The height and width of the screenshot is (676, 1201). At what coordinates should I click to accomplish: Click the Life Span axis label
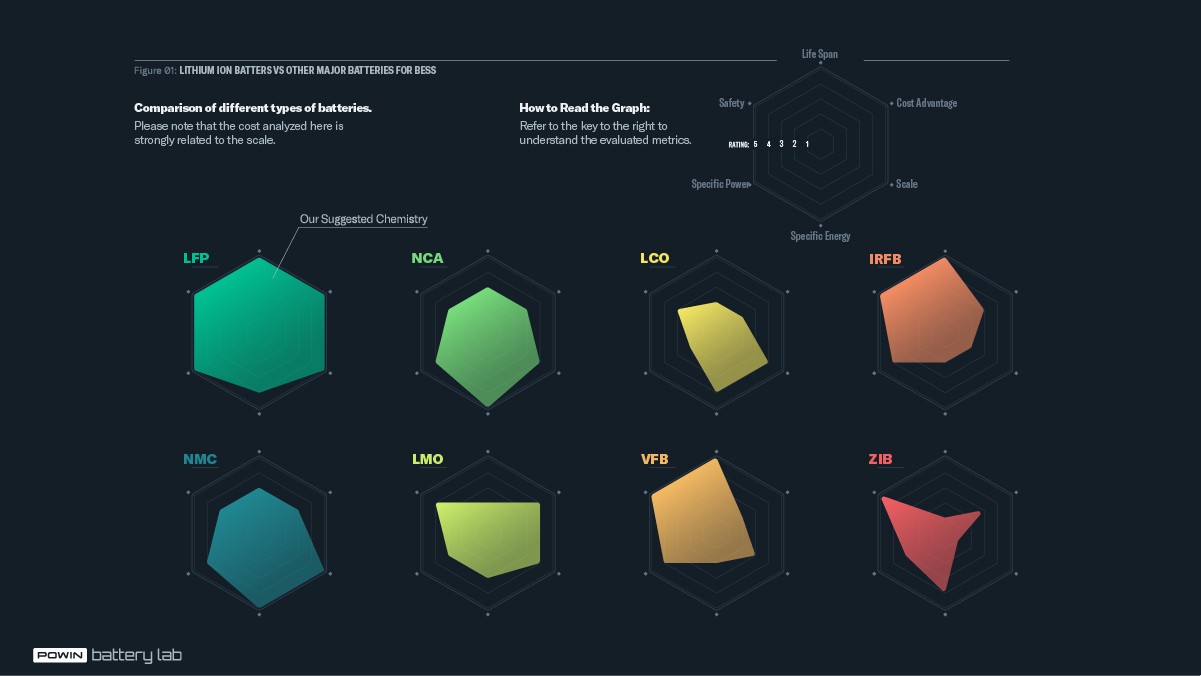(820, 54)
